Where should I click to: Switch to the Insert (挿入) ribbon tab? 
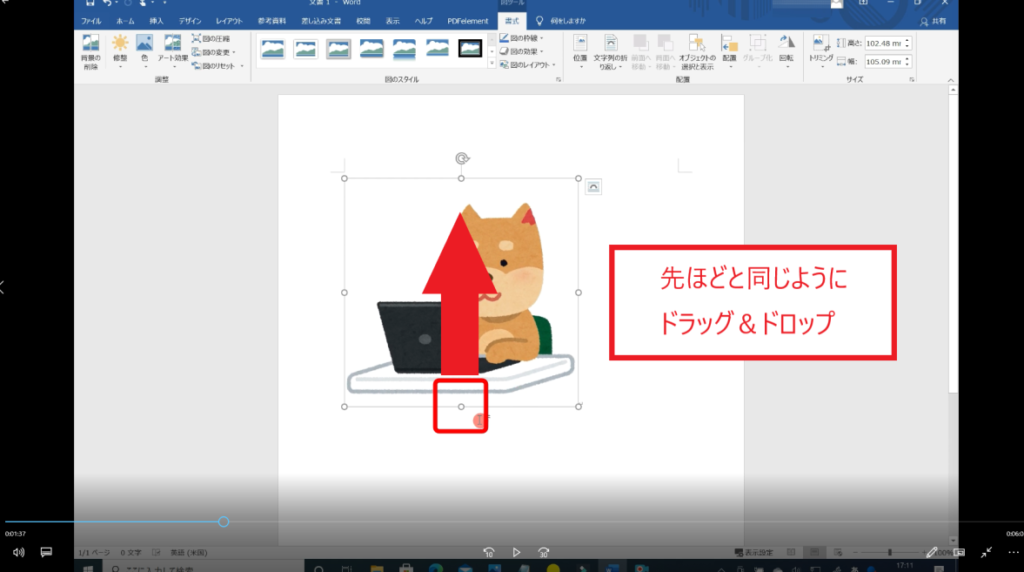(156, 20)
